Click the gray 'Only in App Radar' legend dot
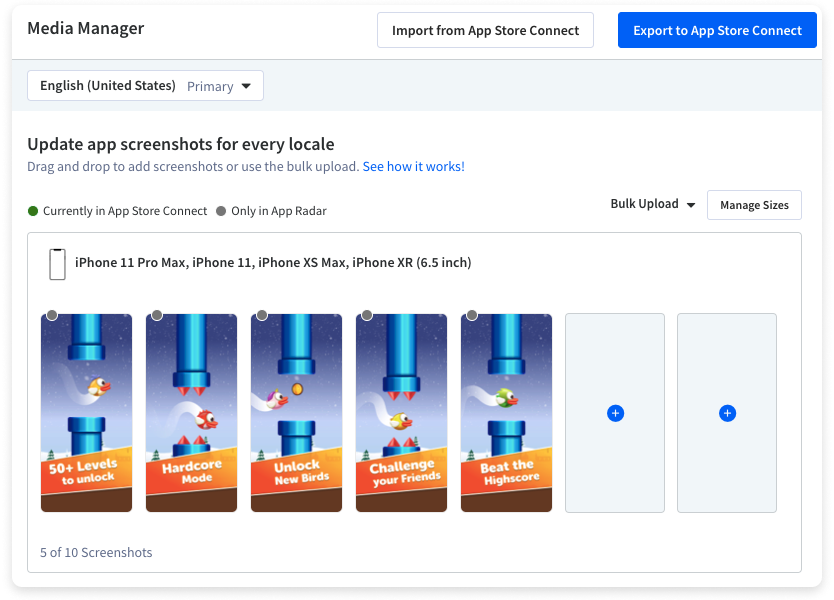This screenshot has width=834, height=600. (x=221, y=211)
